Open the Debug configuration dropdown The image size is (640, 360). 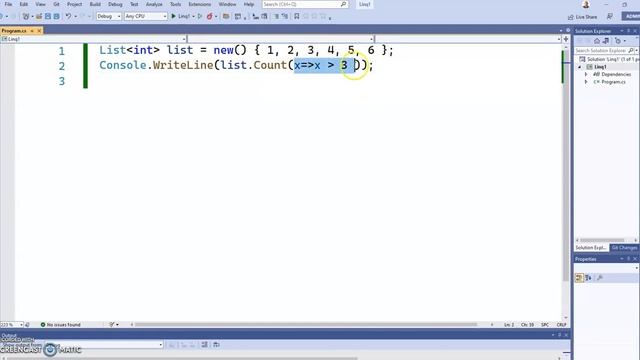109,16
